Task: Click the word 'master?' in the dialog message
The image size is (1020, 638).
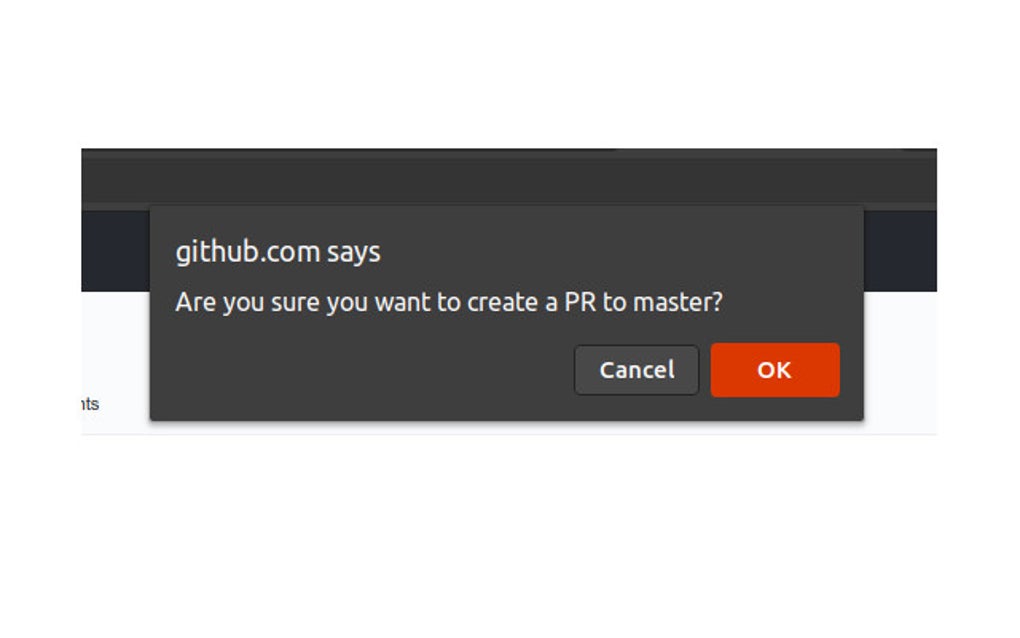Action: pos(678,302)
